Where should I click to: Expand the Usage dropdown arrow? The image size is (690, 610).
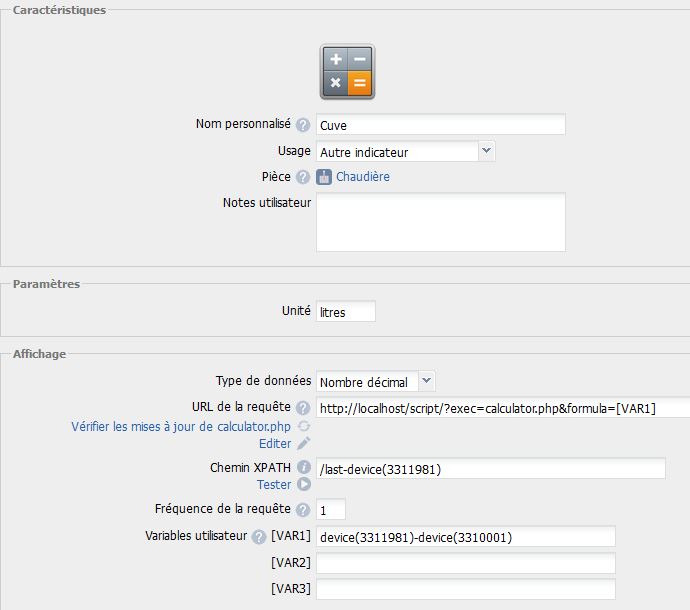coord(486,151)
